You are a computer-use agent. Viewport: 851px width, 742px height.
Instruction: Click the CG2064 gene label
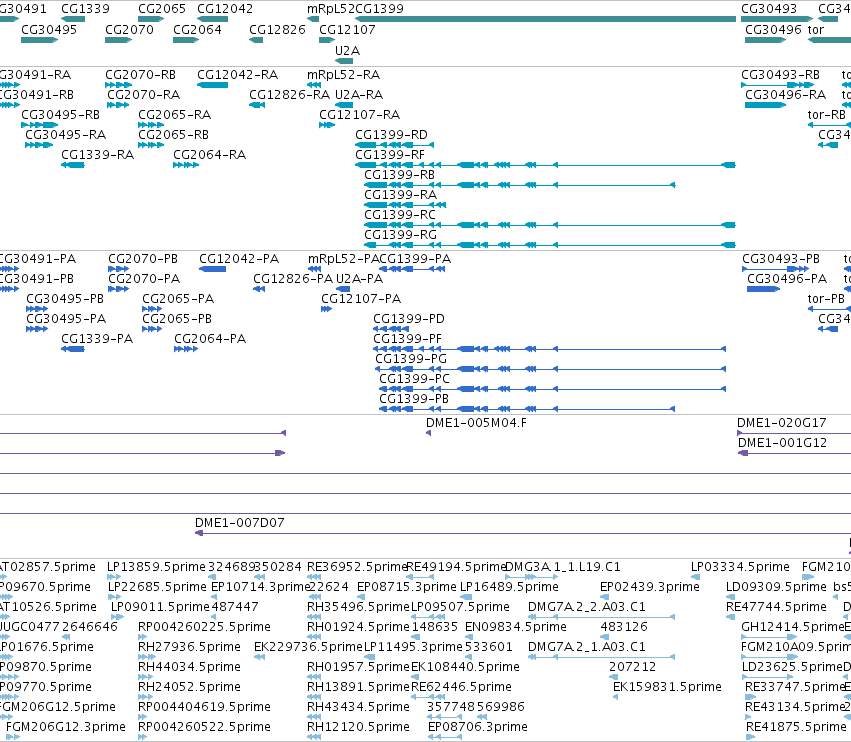pyautogui.click(x=197, y=30)
